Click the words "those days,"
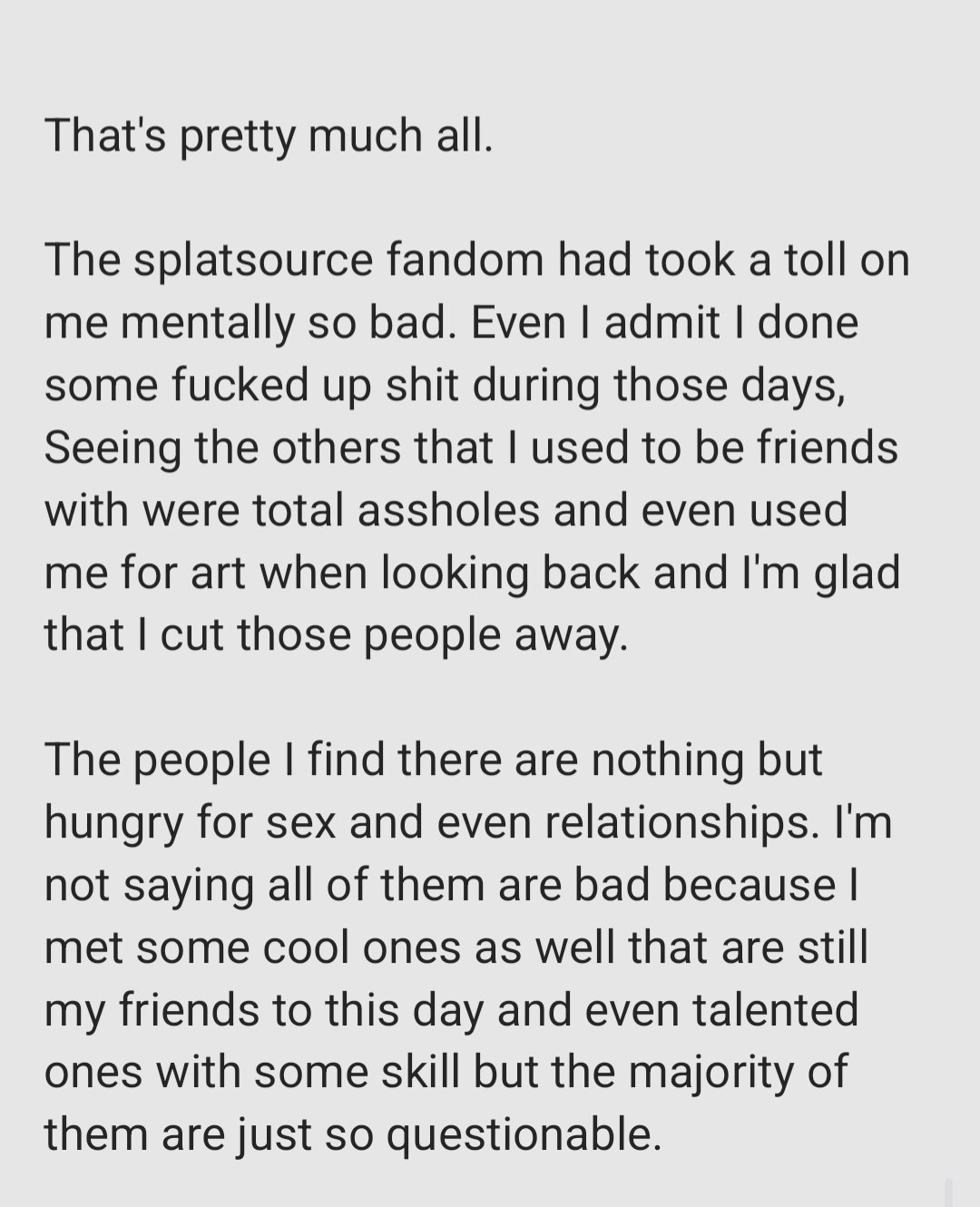The image size is (980, 1207). [730, 386]
